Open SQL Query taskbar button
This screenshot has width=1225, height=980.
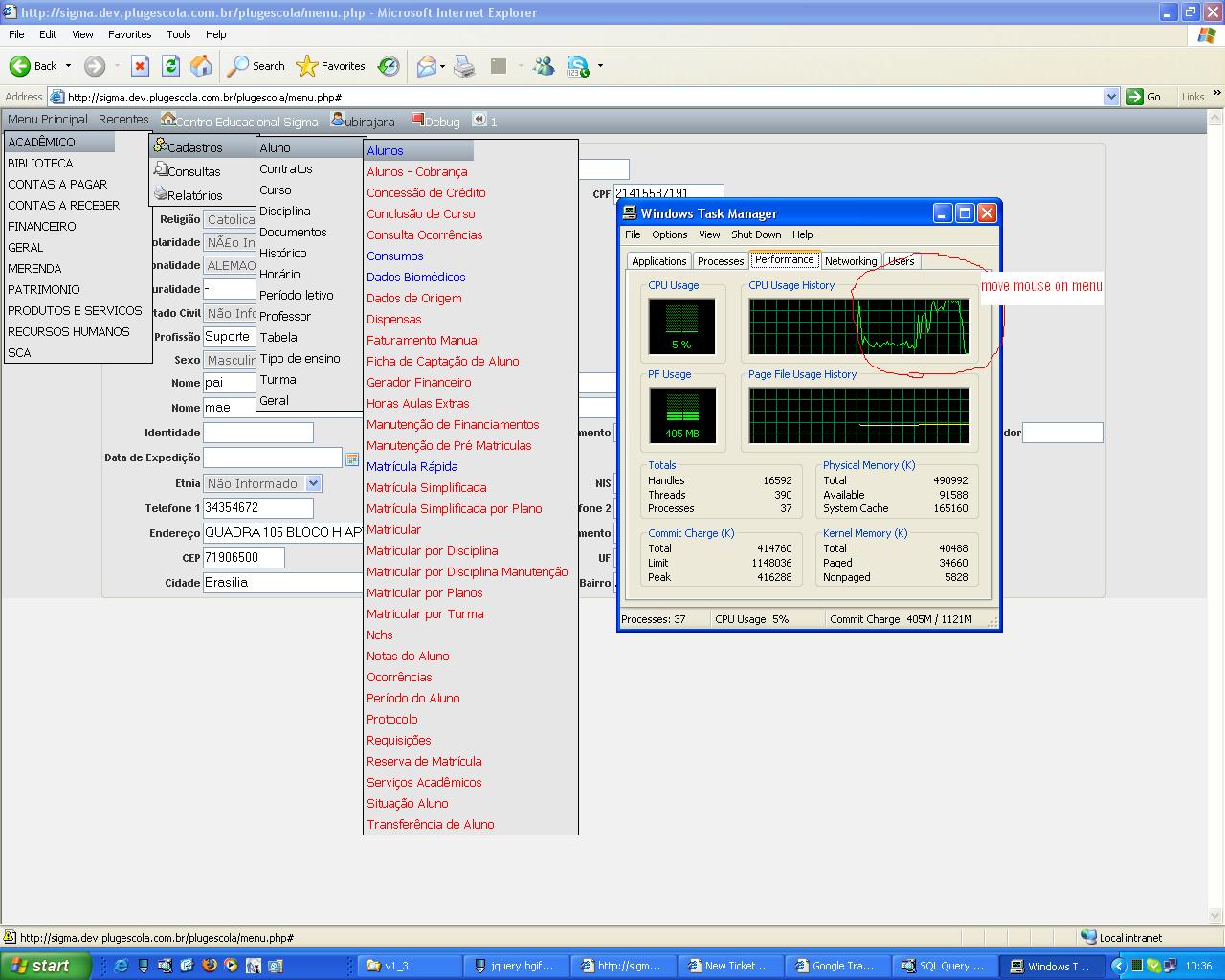[x=943, y=966]
